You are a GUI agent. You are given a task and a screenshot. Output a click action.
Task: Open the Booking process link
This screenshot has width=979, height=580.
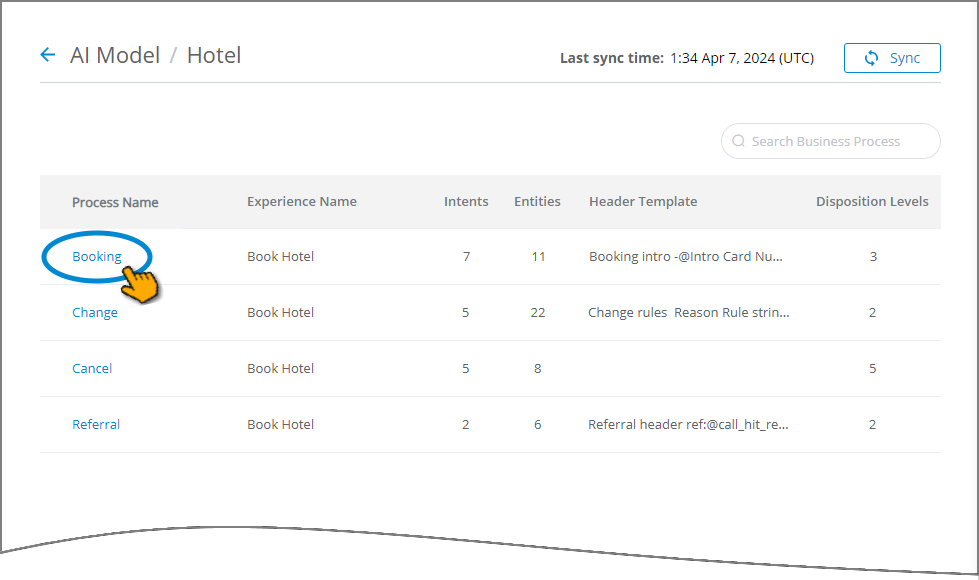[x=97, y=257]
